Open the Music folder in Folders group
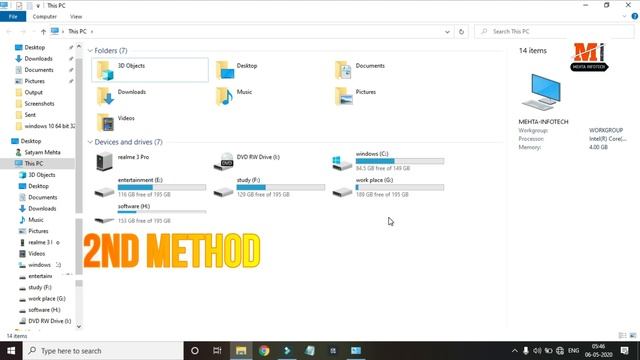 tap(234, 96)
